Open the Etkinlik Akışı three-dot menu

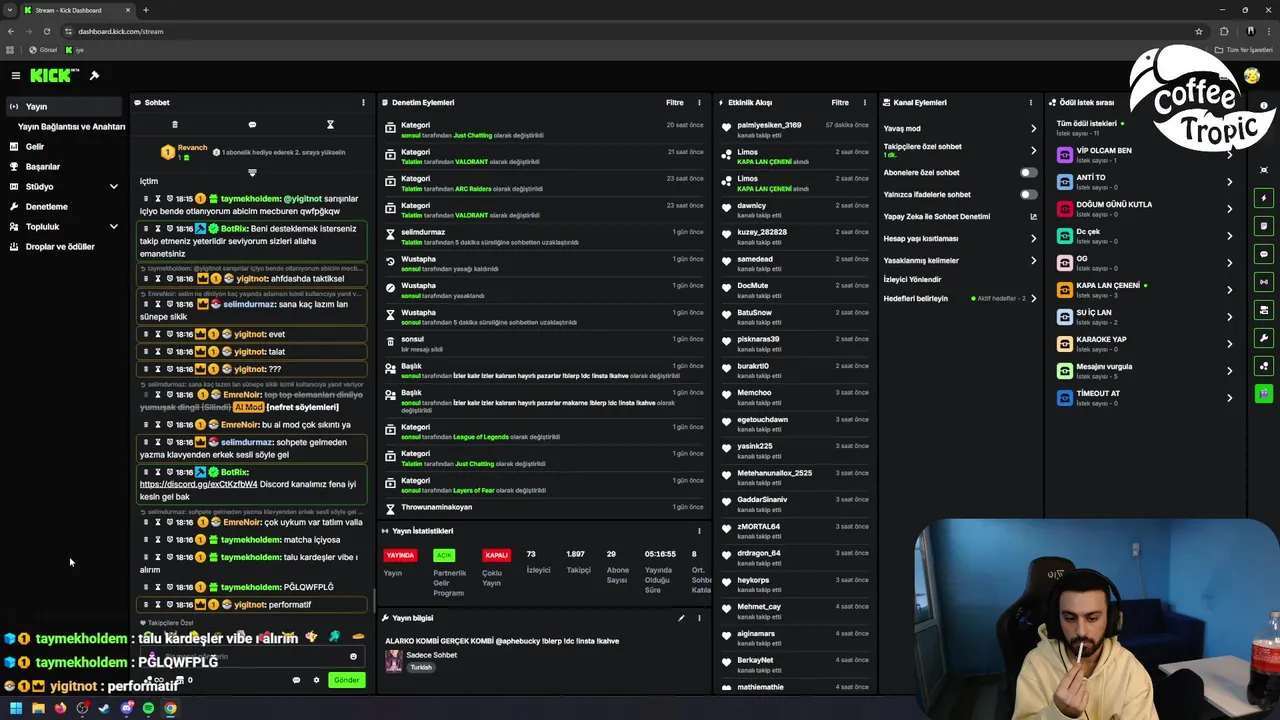[x=865, y=102]
